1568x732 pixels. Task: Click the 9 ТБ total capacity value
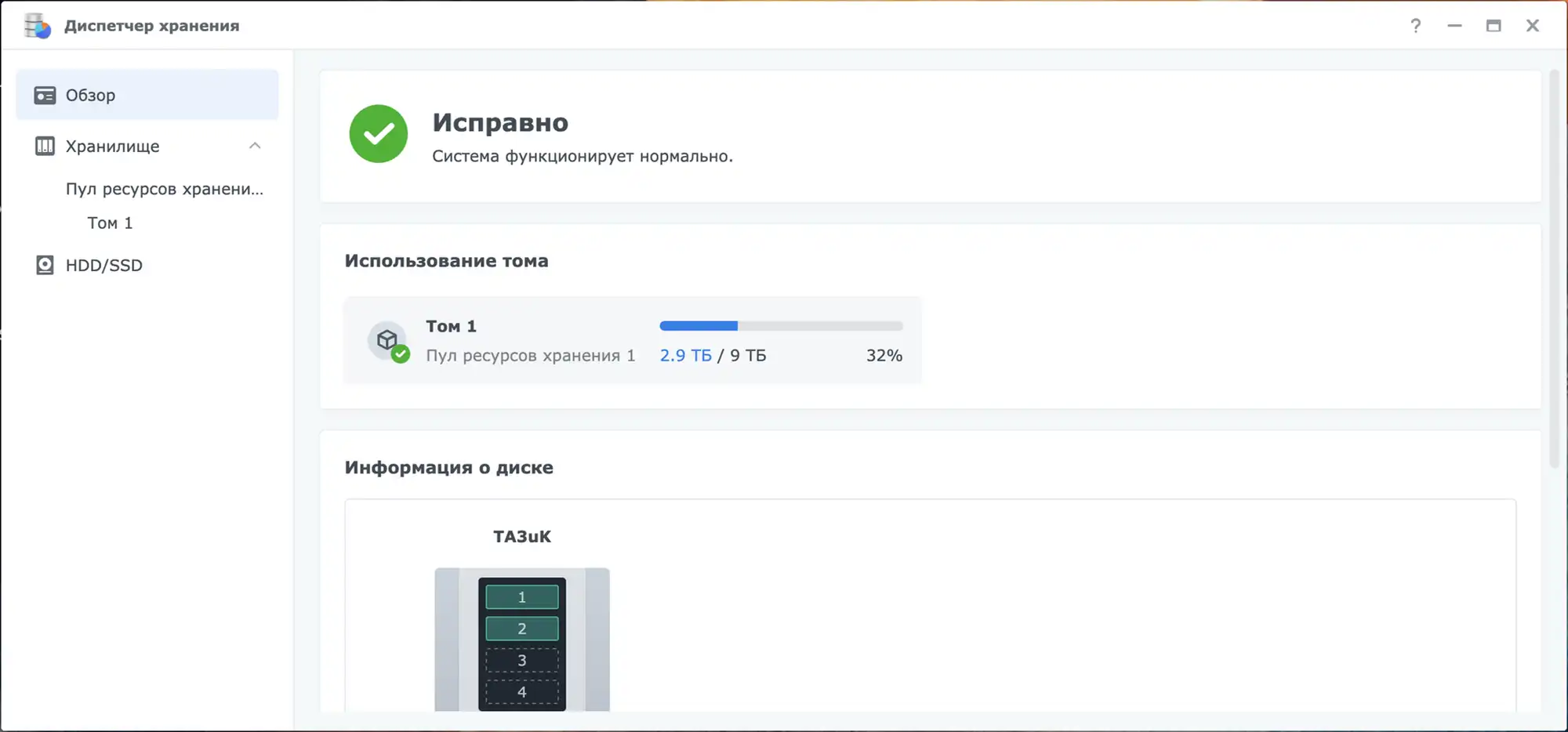[x=748, y=356]
